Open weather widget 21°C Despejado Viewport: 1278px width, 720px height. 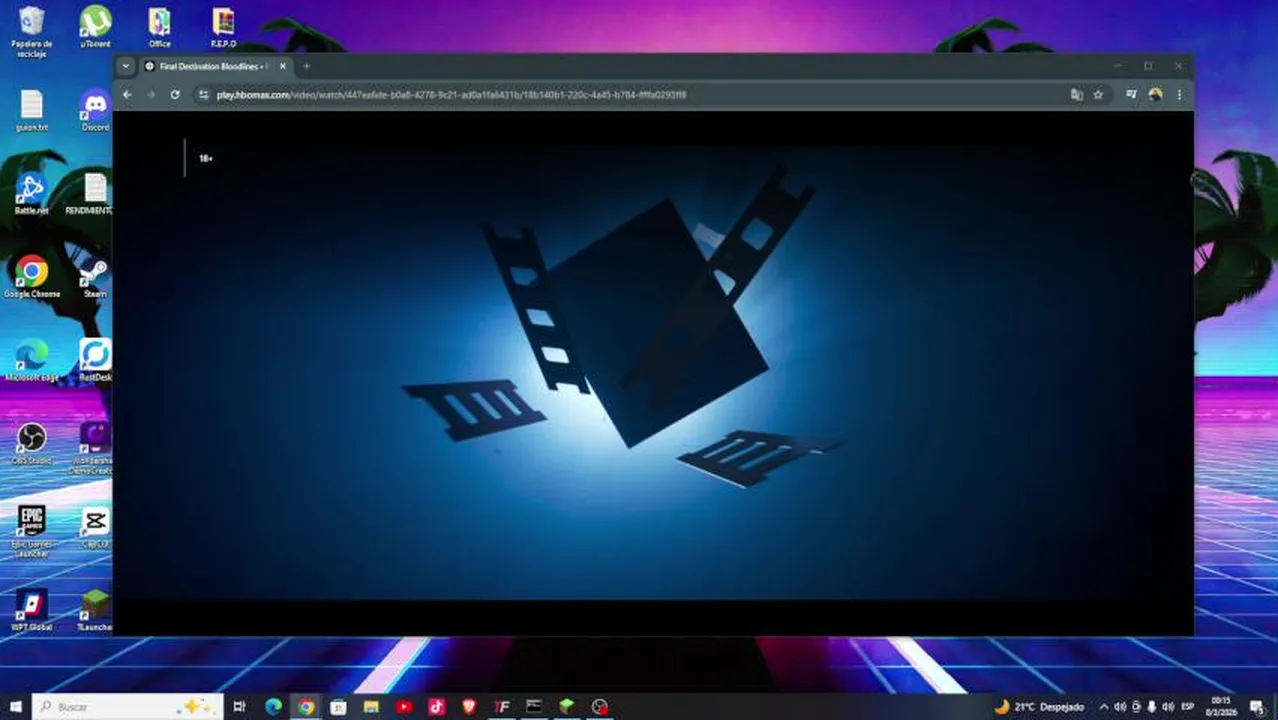tap(1038, 706)
